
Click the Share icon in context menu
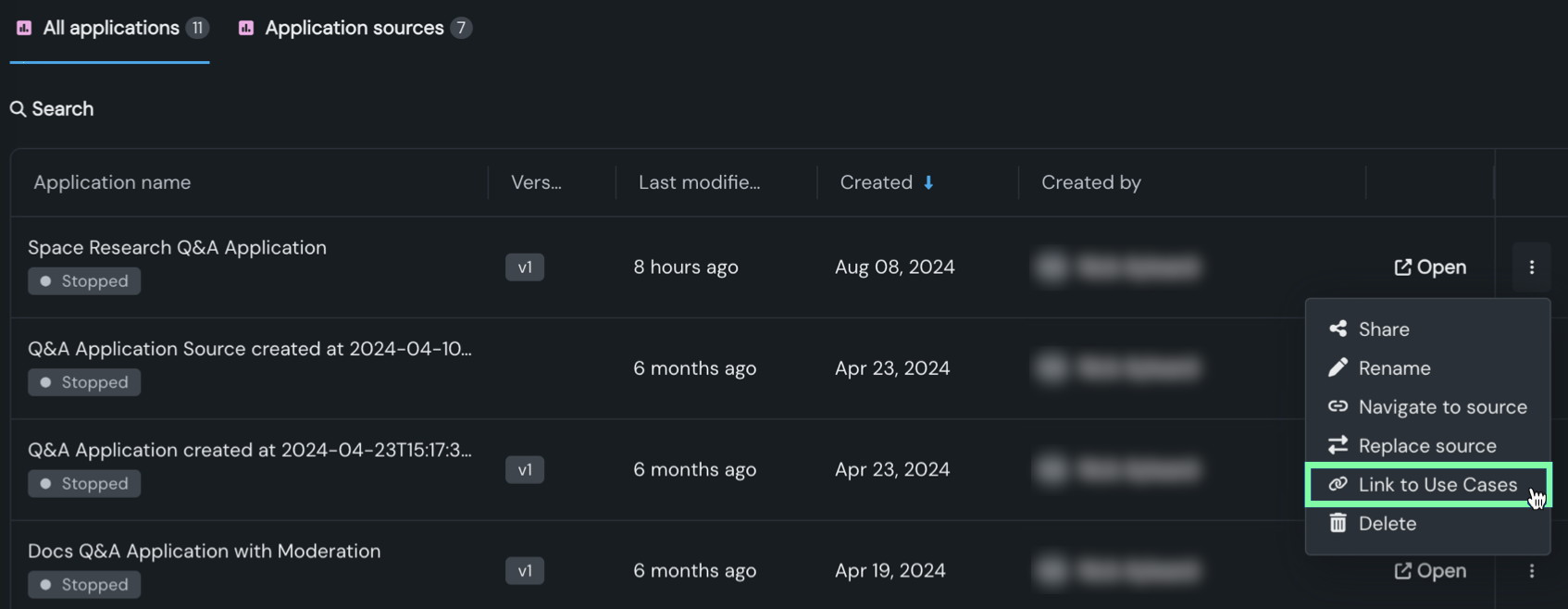pyautogui.click(x=1338, y=329)
